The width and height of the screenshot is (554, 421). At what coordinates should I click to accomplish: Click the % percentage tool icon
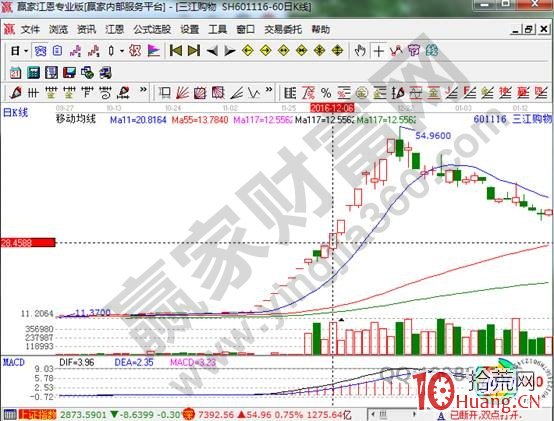326,93
